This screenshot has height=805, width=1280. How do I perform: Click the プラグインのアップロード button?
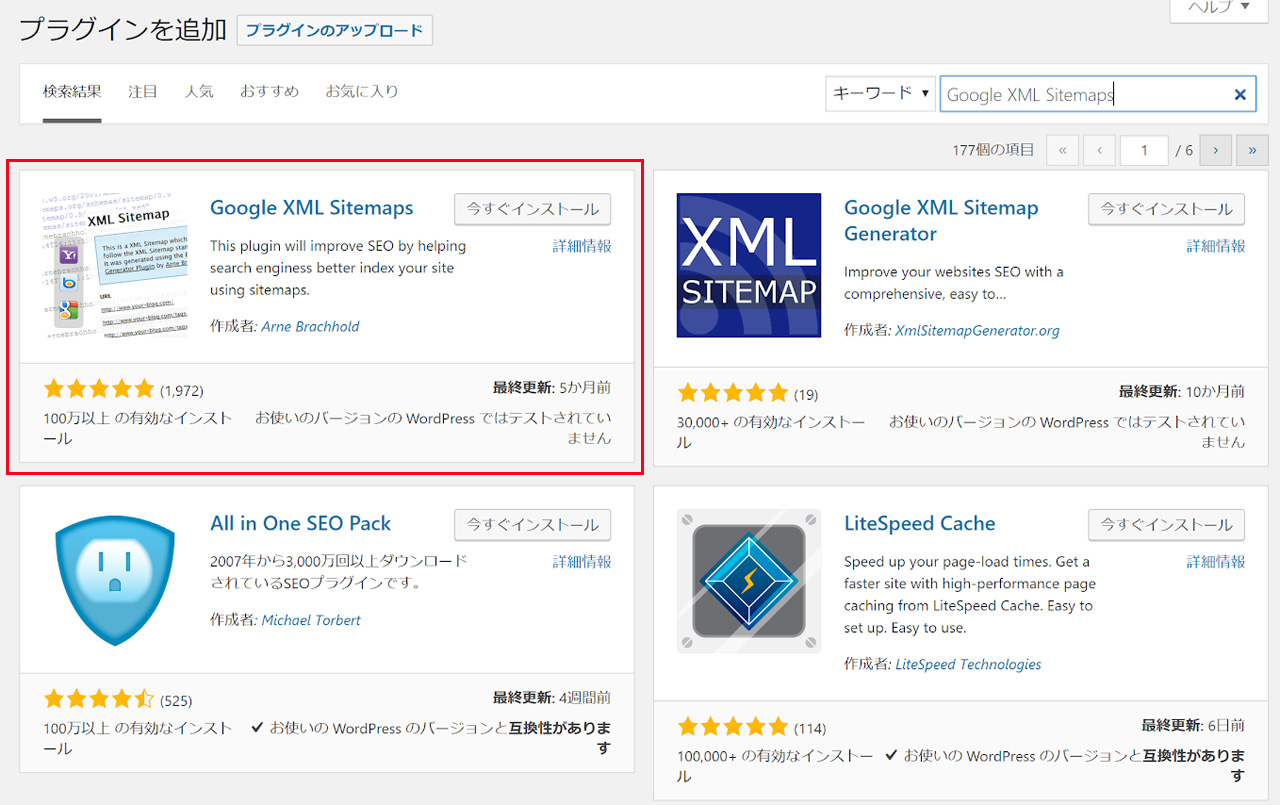pyautogui.click(x=334, y=30)
